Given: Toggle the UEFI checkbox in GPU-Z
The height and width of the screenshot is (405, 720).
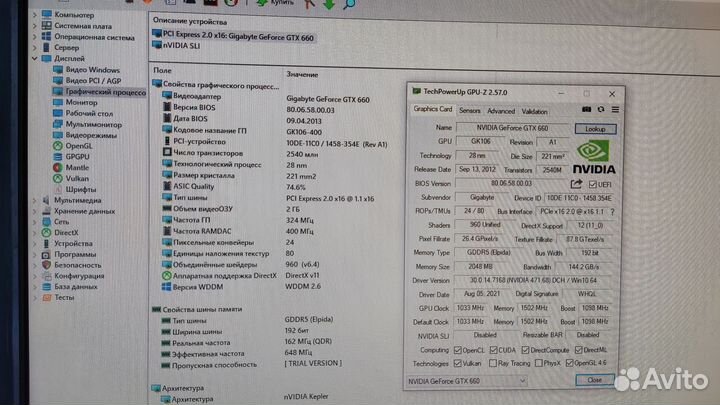Looking at the screenshot, I should point(592,184).
